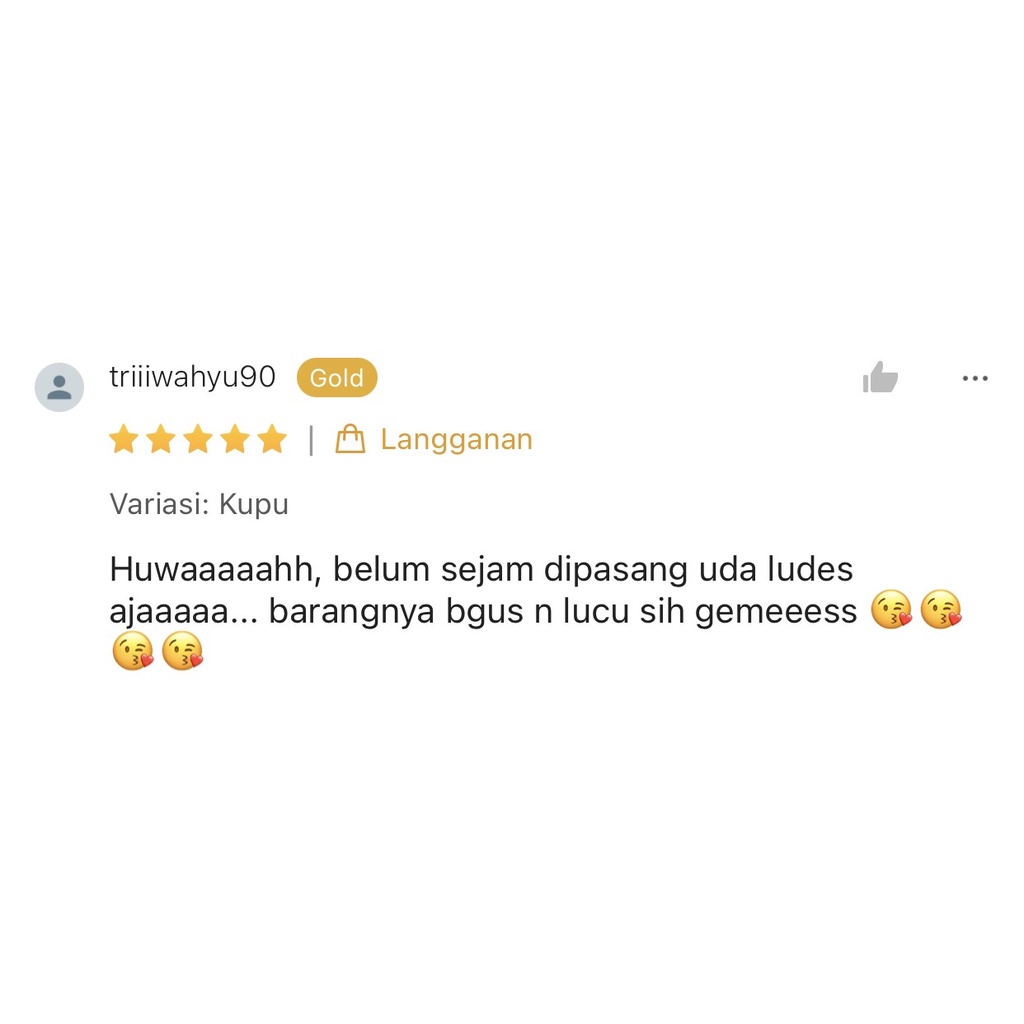Tap the final kiss emoji of the review
The width and height of the screenshot is (1024, 1024).
(x=182, y=651)
